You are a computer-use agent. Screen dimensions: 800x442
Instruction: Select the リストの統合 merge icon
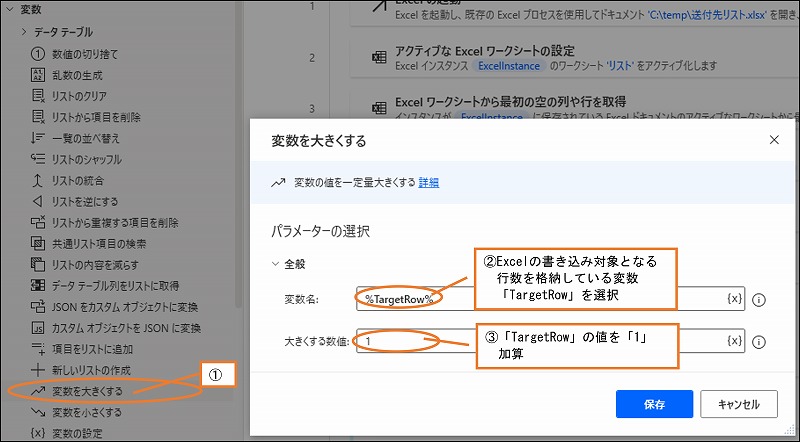coord(38,180)
